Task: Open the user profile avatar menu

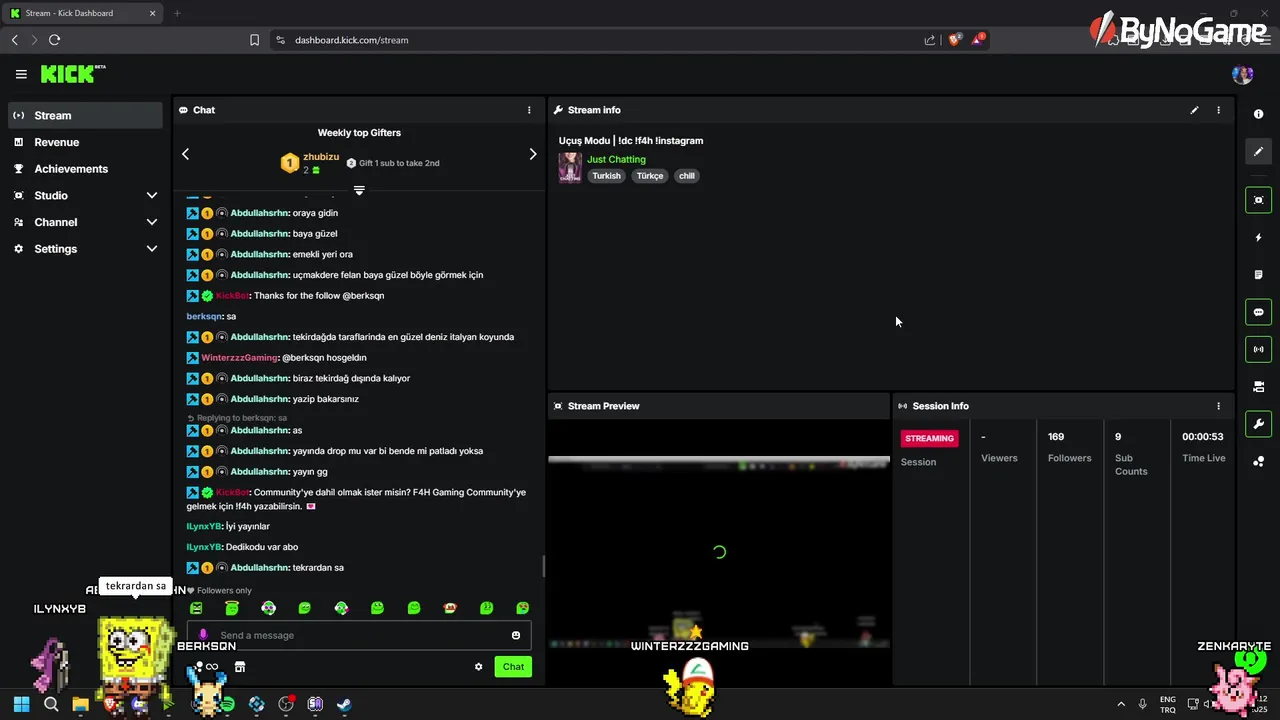Action: 1242,74
